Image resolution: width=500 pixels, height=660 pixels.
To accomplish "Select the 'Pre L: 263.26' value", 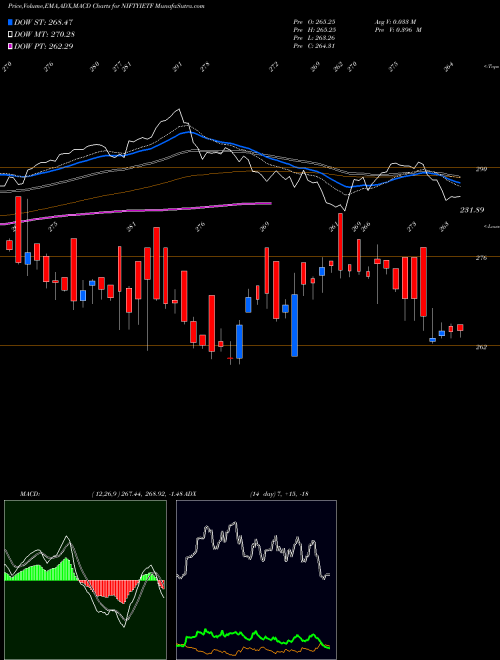I will click(x=314, y=37).
